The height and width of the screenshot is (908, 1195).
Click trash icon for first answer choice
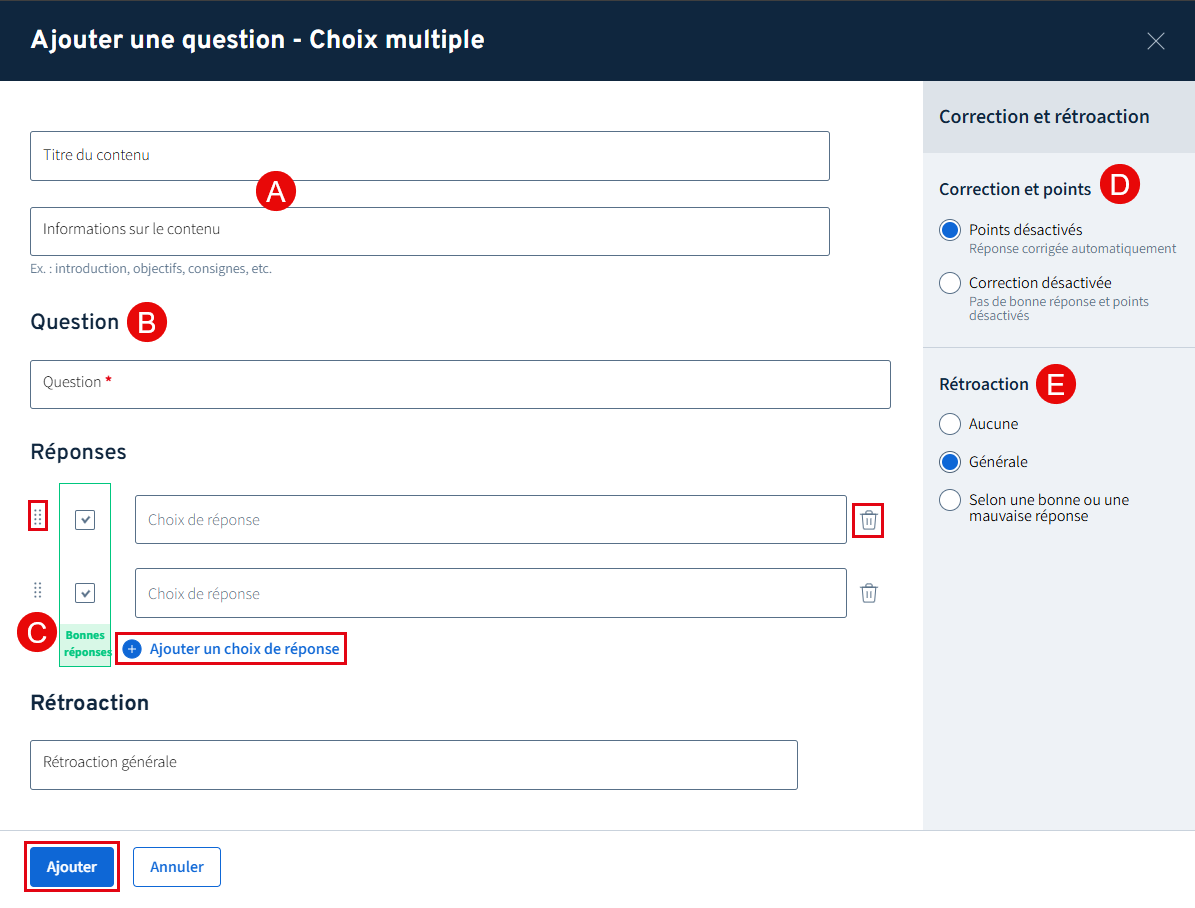(x=869, y=520)
